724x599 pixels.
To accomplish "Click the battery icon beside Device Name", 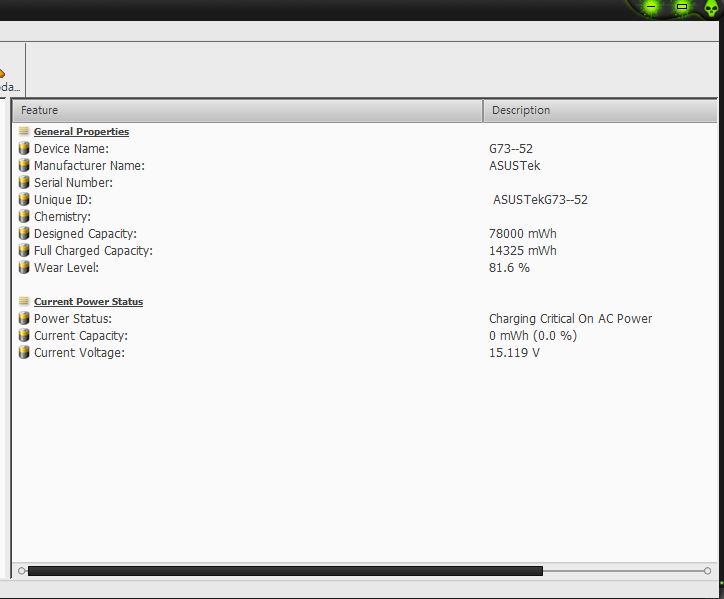I will [x=24, y=148].
